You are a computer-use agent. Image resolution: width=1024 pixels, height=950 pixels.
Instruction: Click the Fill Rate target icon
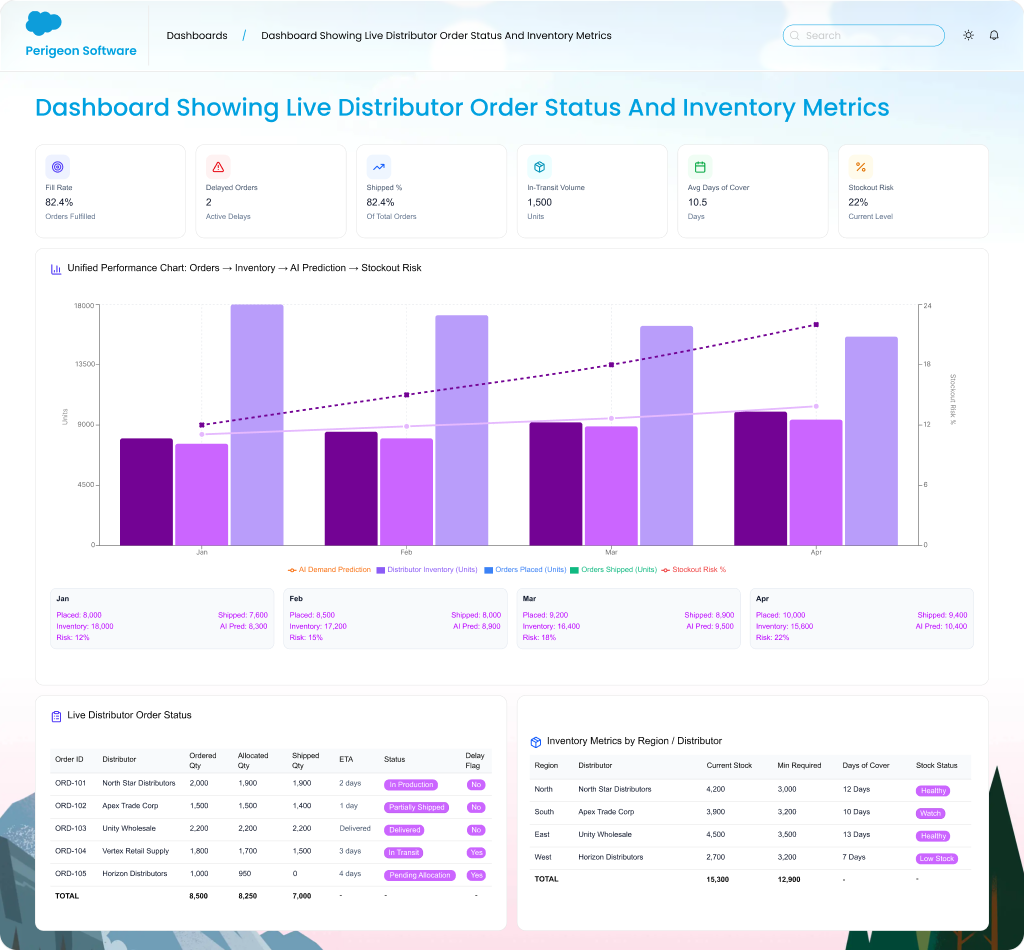[x=58, y=167]
